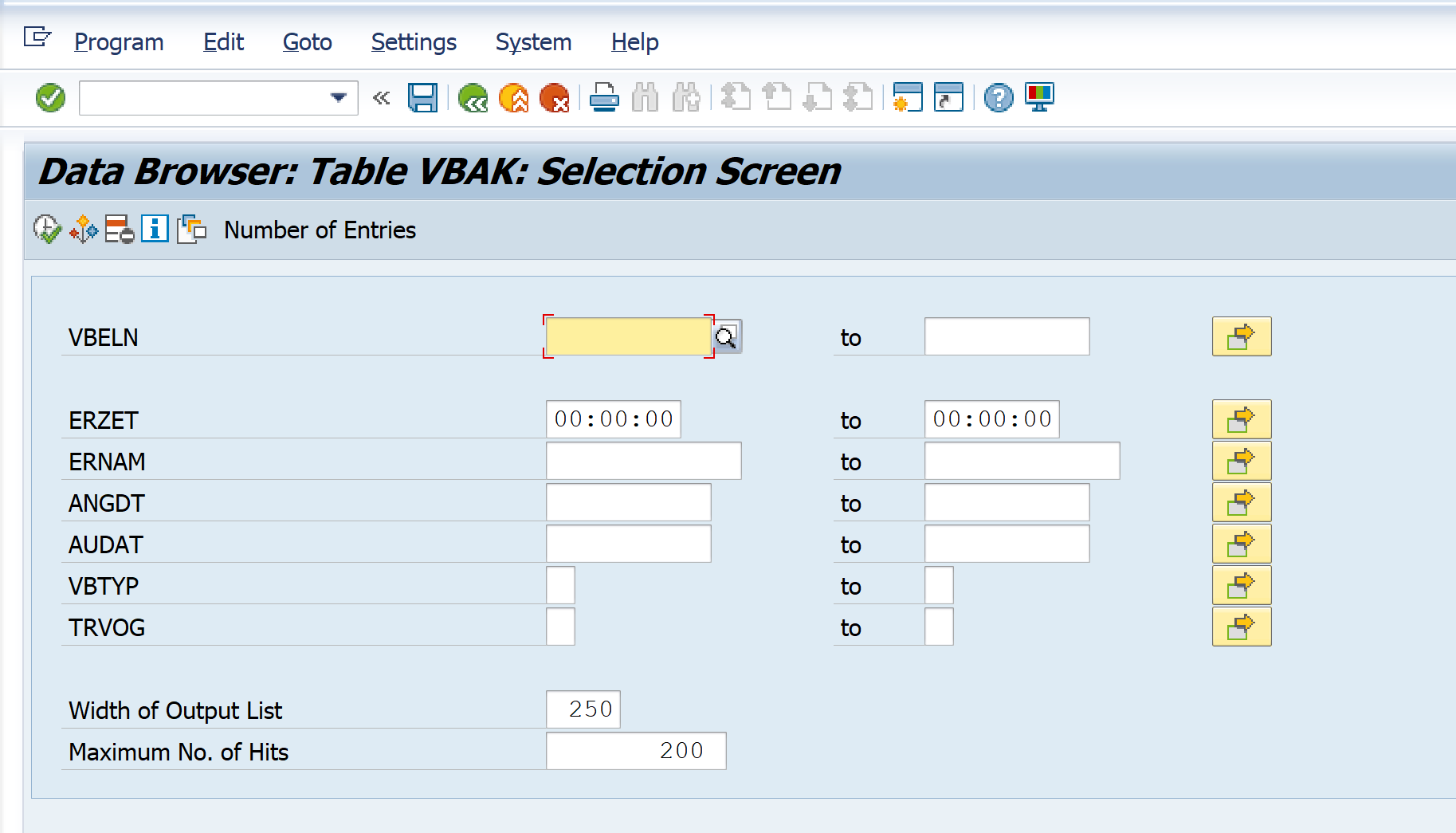This screenshot has height=833, width=1456.
Task: Open the Program menu
Action: point(119,42)
